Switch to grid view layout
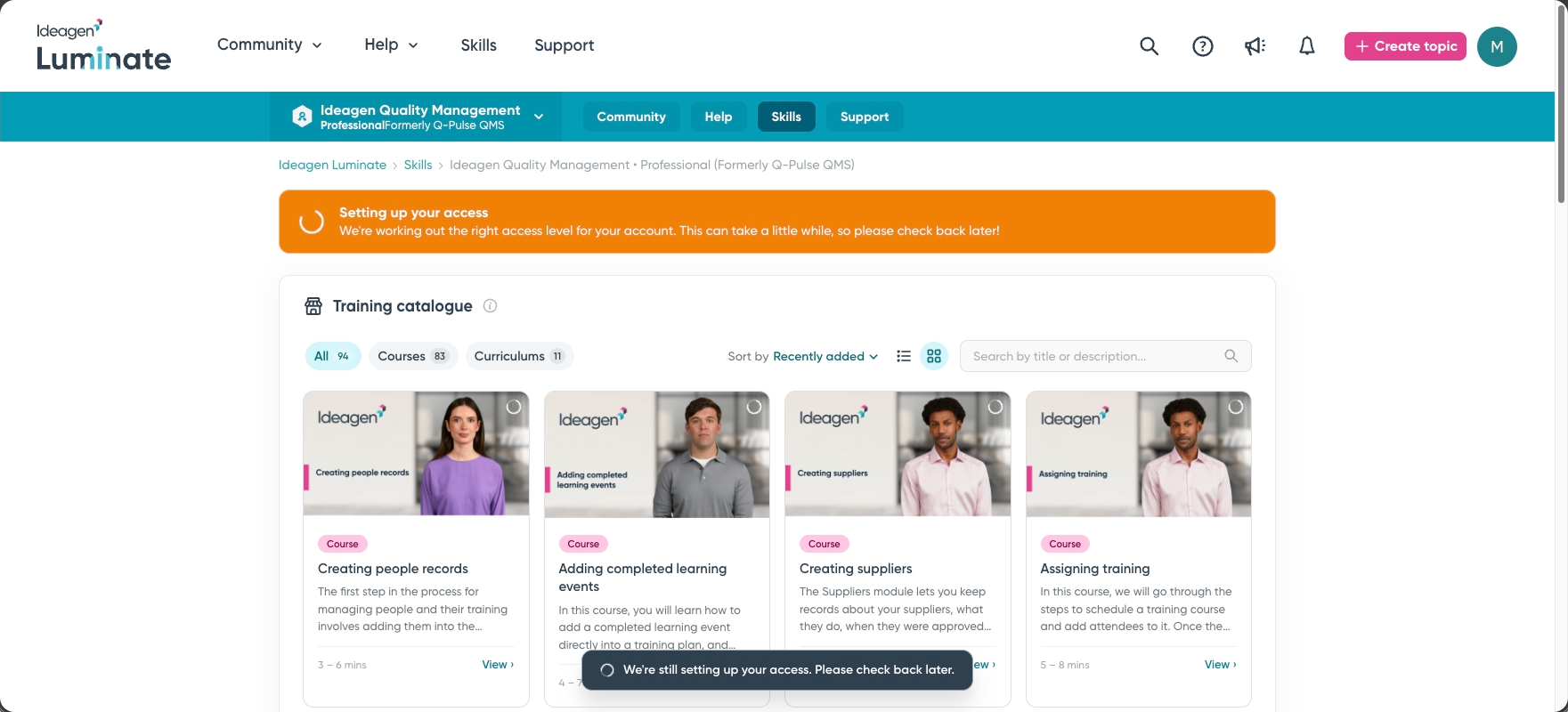 click(934, 356)
